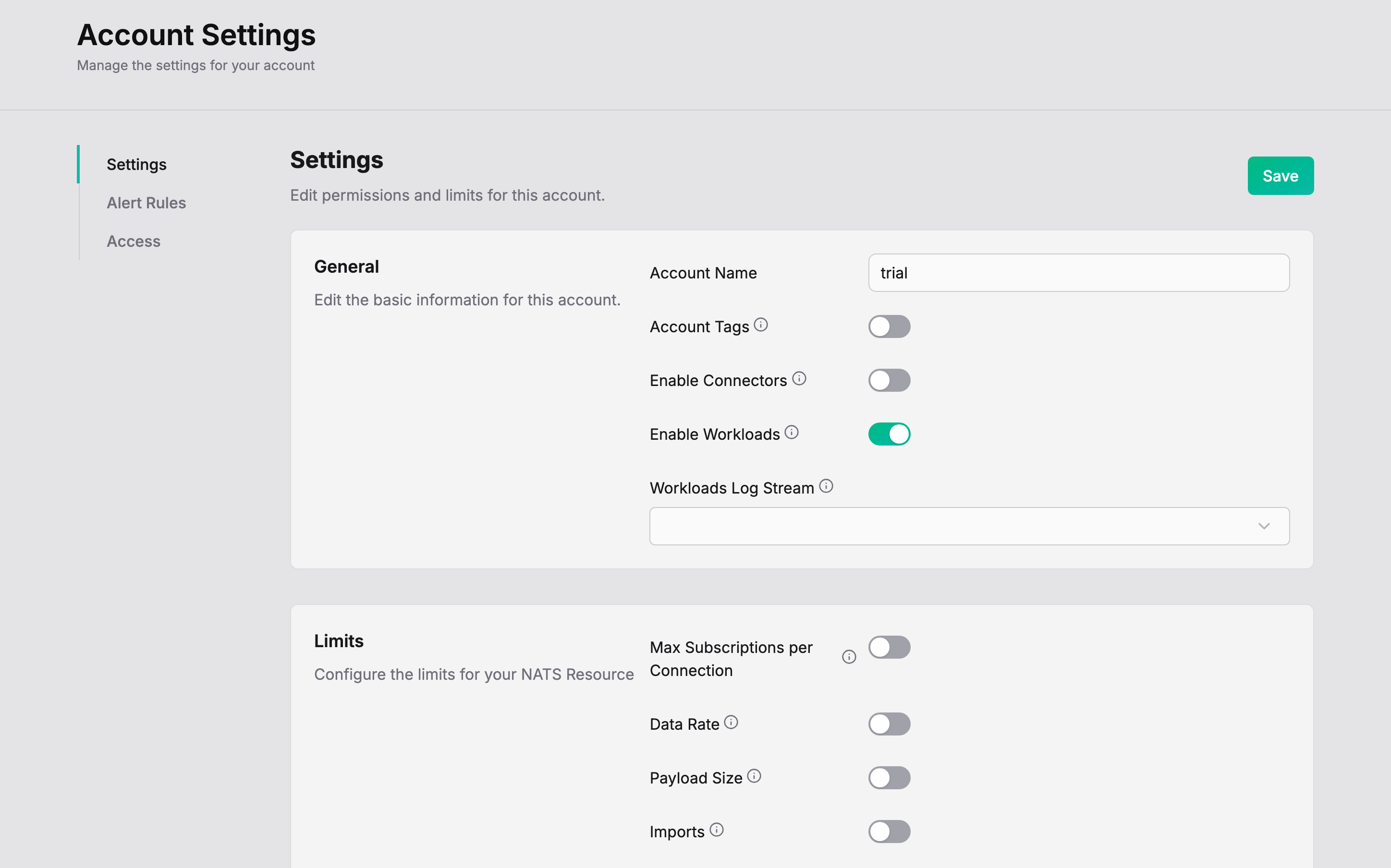Turn on the Payload Size limit switch
The image size is (1391, 868).
click(x=889, y=778)
